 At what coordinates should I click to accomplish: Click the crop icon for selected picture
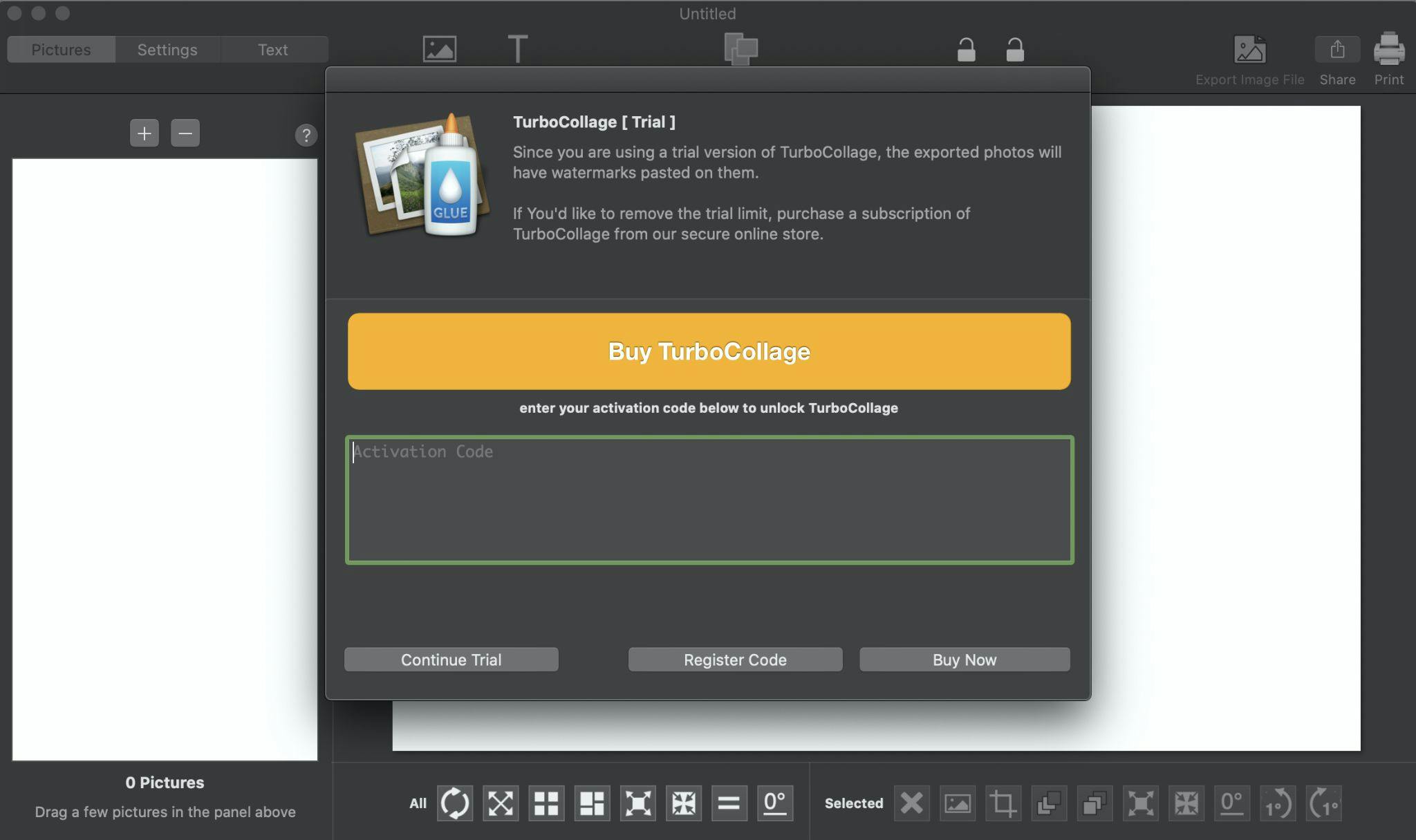[1003, 803]
